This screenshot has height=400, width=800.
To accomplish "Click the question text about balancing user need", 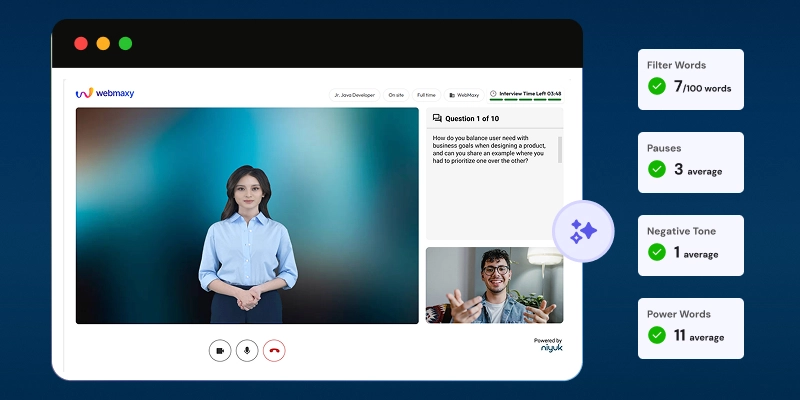I will [488, 149].
